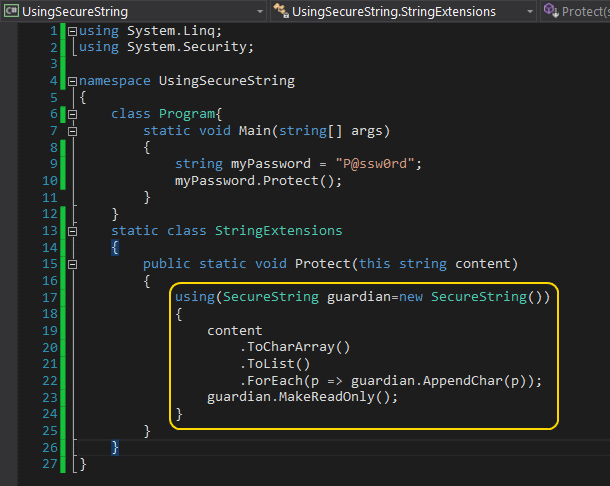This screenshot has height=486, width=610.
Task: Click the StringExtensions class icon in navigation bar
Action: pos(281,11)
